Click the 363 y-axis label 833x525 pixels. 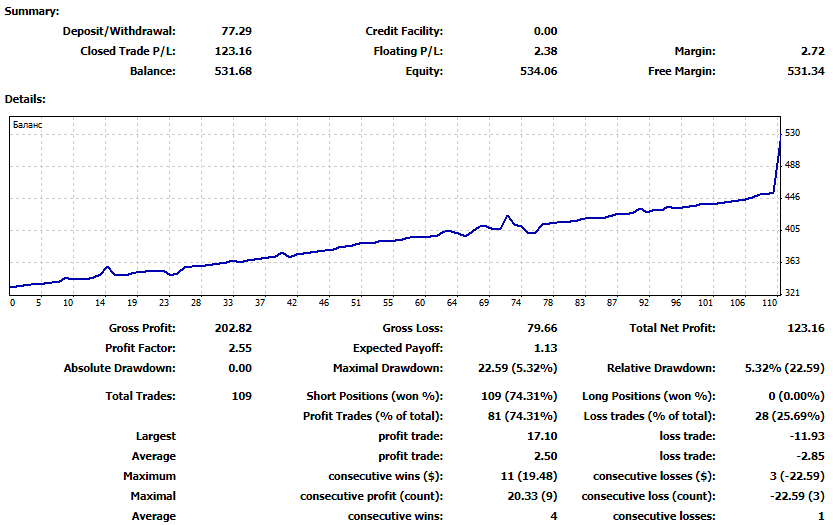point(792,261)
